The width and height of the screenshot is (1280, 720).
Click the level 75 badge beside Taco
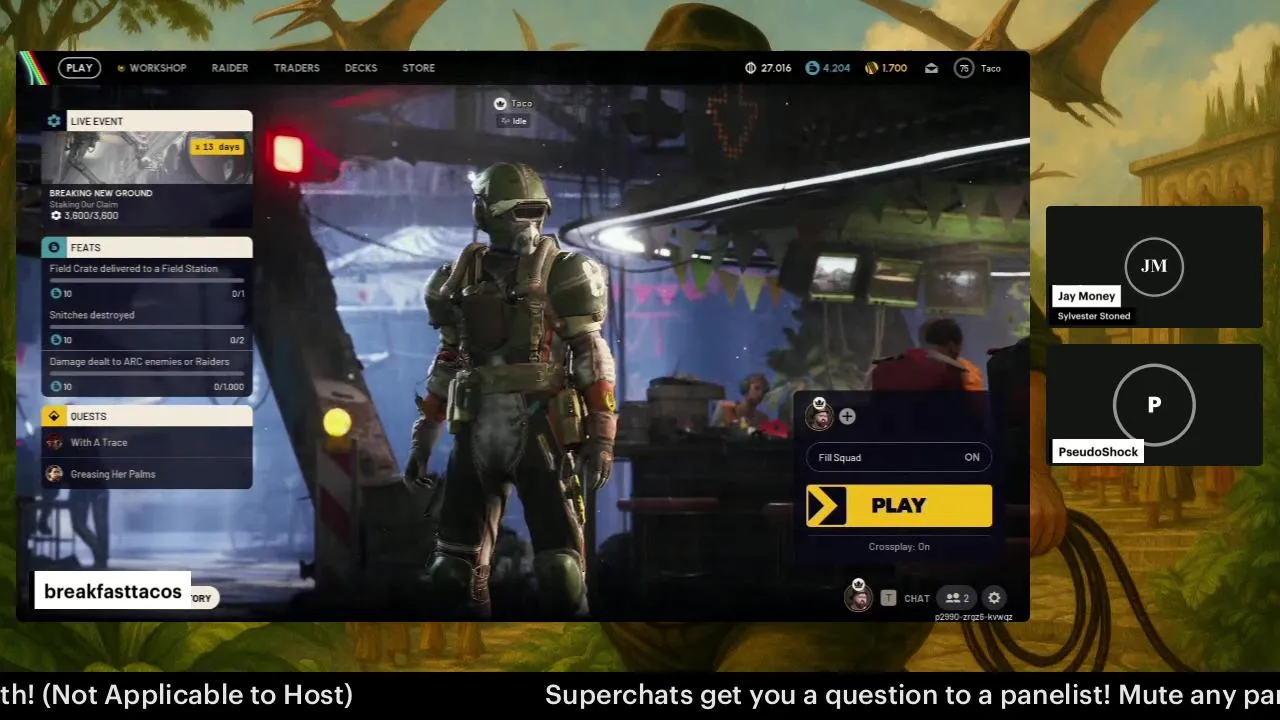pyautogui.click(x=963, y=68)
